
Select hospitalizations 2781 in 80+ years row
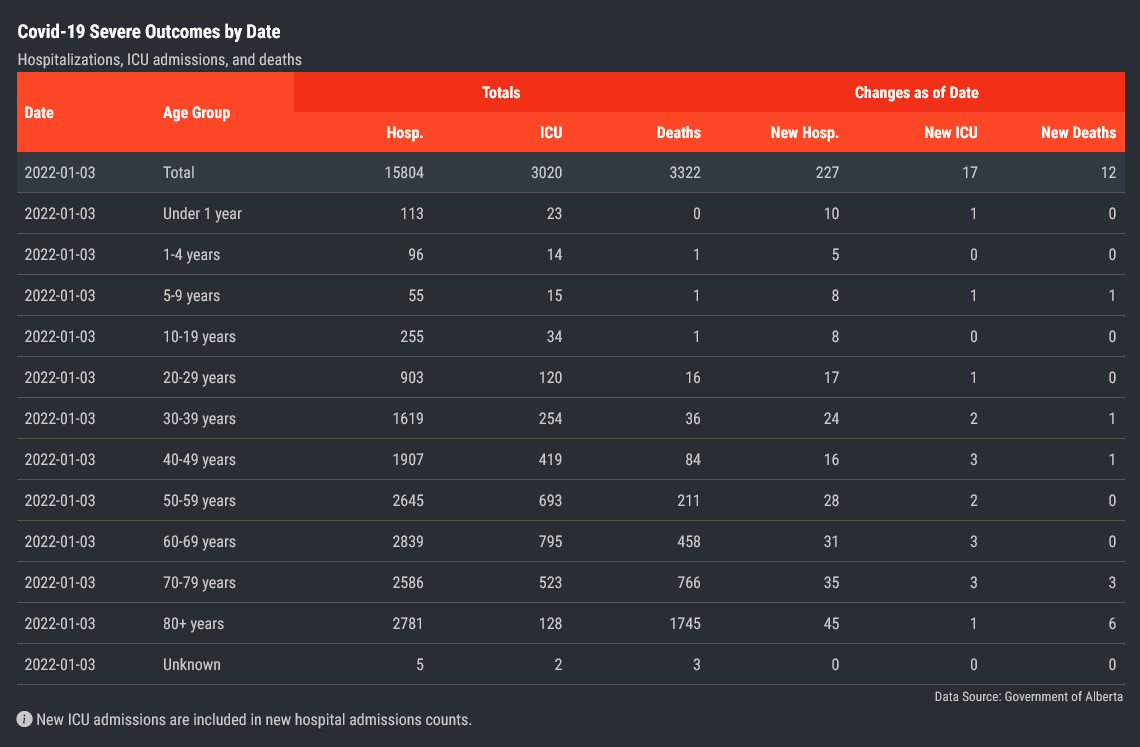pyautogui.click(x=408, y=623)
